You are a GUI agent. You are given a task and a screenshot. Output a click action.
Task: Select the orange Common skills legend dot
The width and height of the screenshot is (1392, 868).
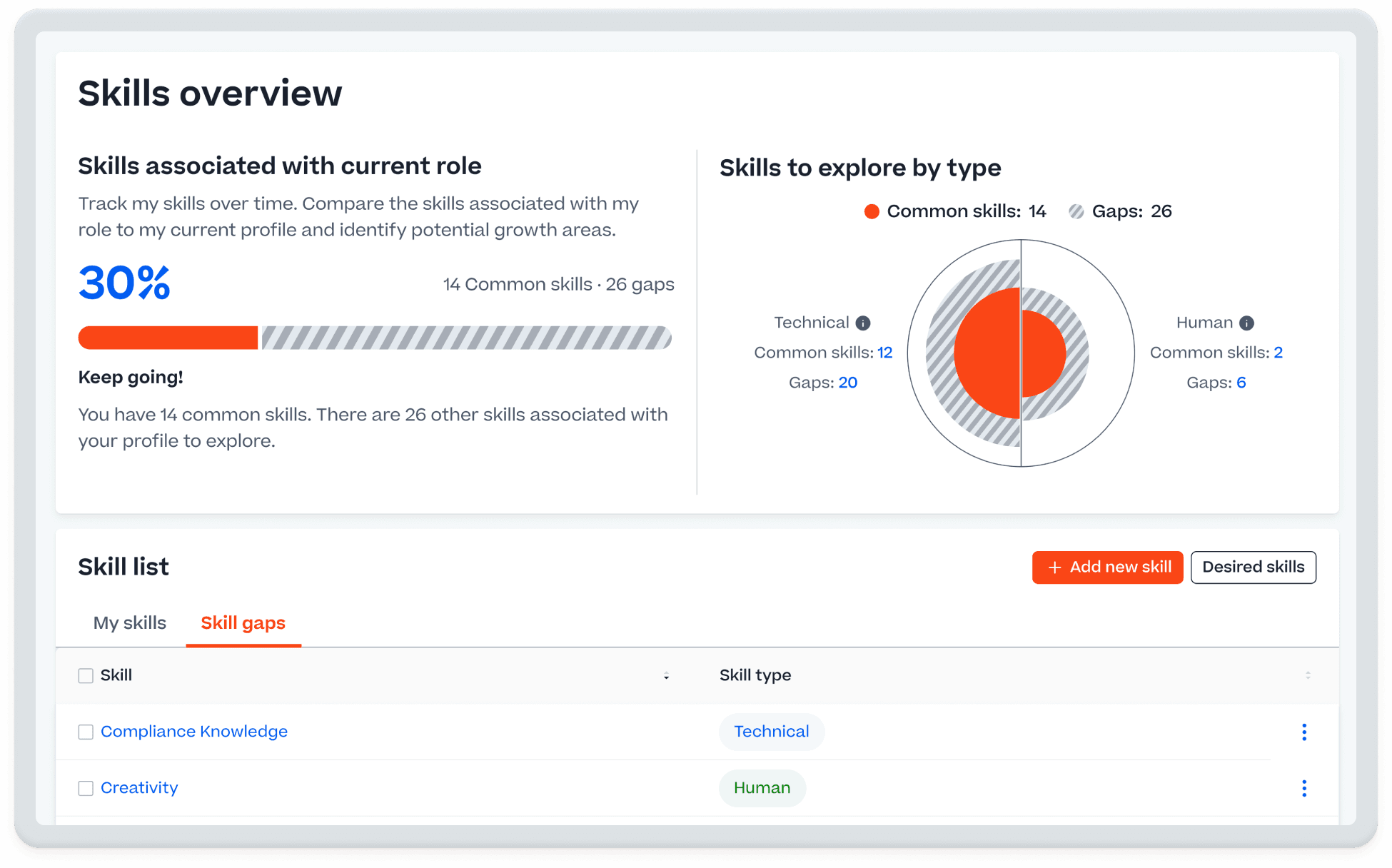871,211
